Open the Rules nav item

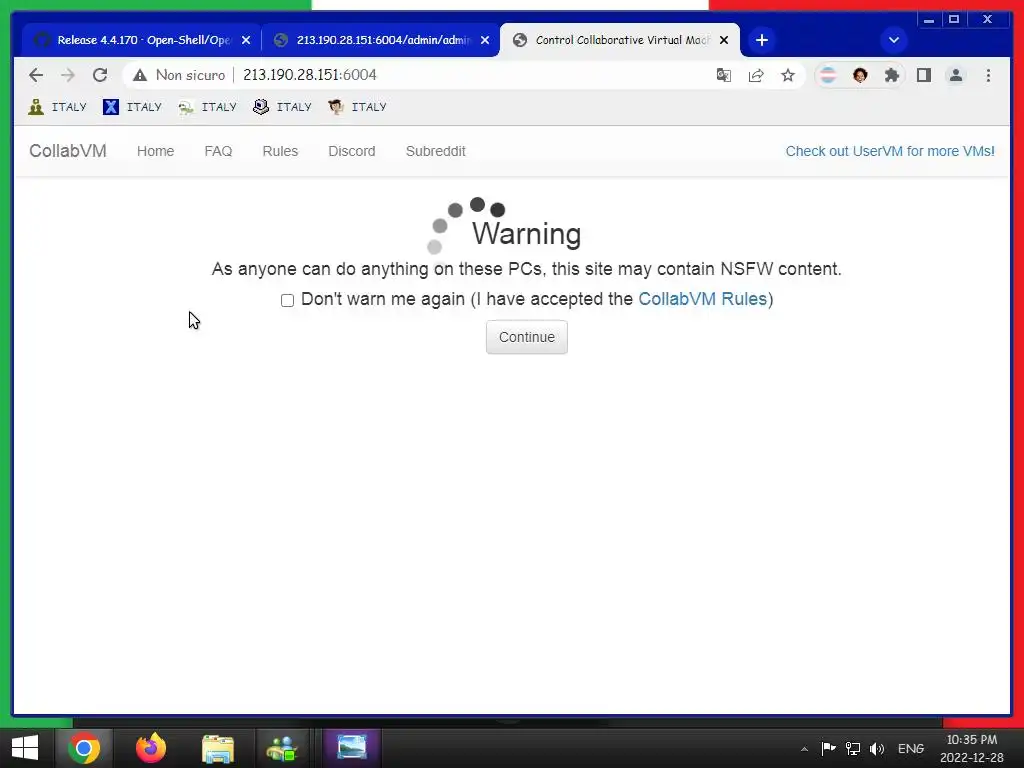[x=280, y=151]
